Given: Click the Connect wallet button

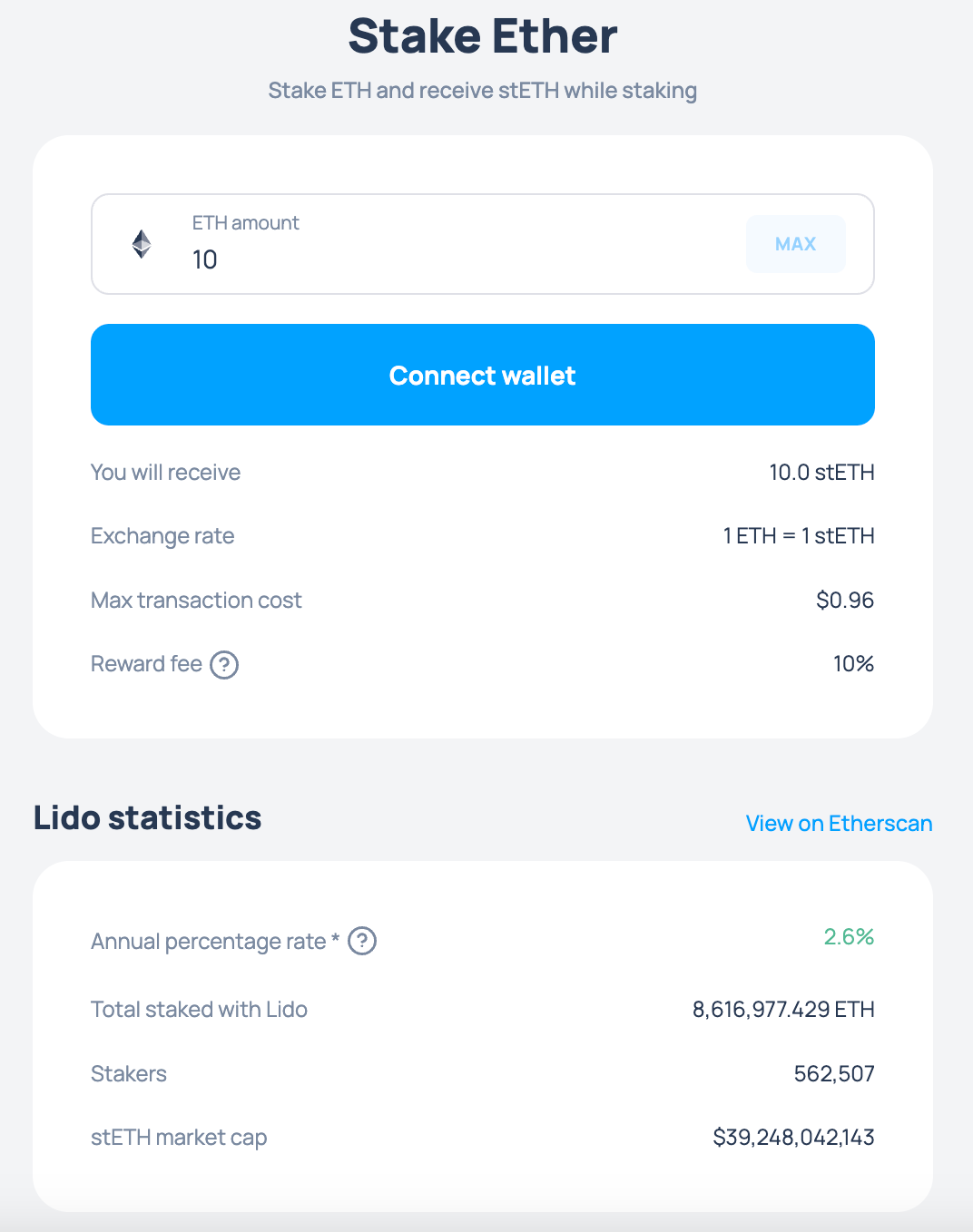Looking at the screenshot, I should (x=483, y=375).
